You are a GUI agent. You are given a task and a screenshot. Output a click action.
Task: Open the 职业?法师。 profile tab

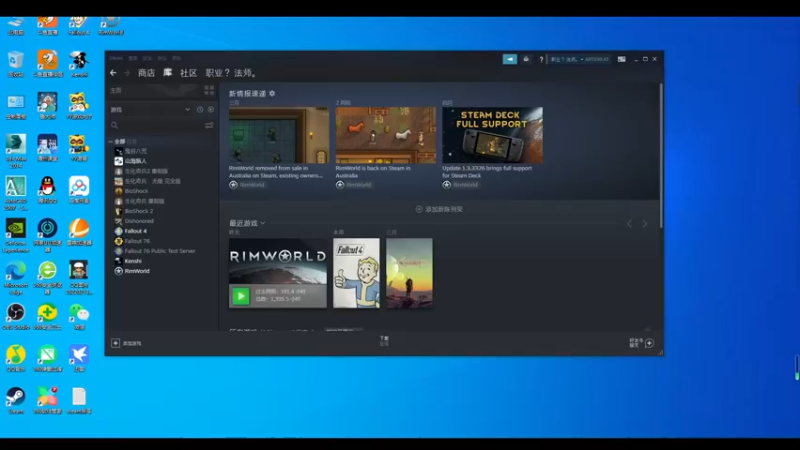[232, 73]
